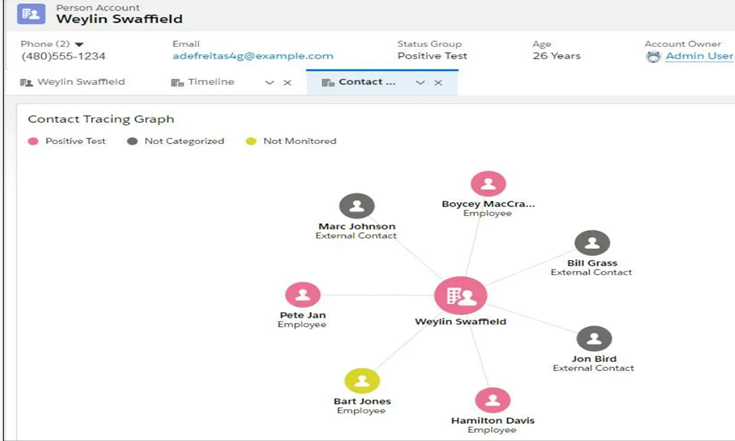Click the Jon Bird contact node
The image size is (735, 441).
(x=594, y=339)
